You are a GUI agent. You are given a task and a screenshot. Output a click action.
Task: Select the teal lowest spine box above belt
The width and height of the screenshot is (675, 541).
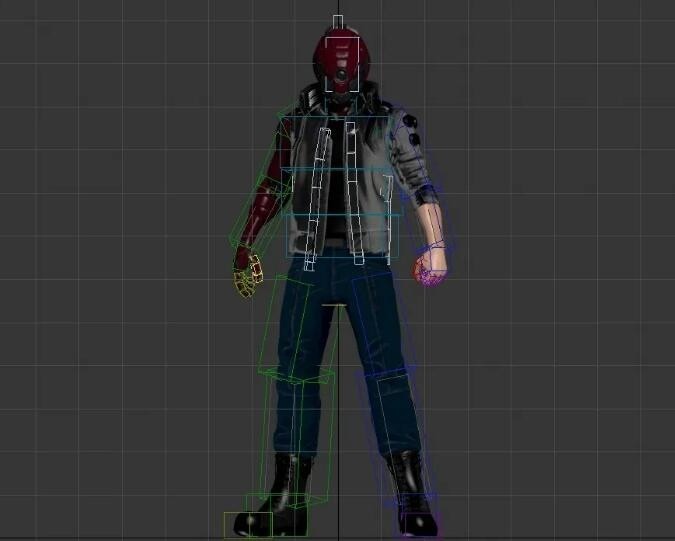click(x=342, y=236)
